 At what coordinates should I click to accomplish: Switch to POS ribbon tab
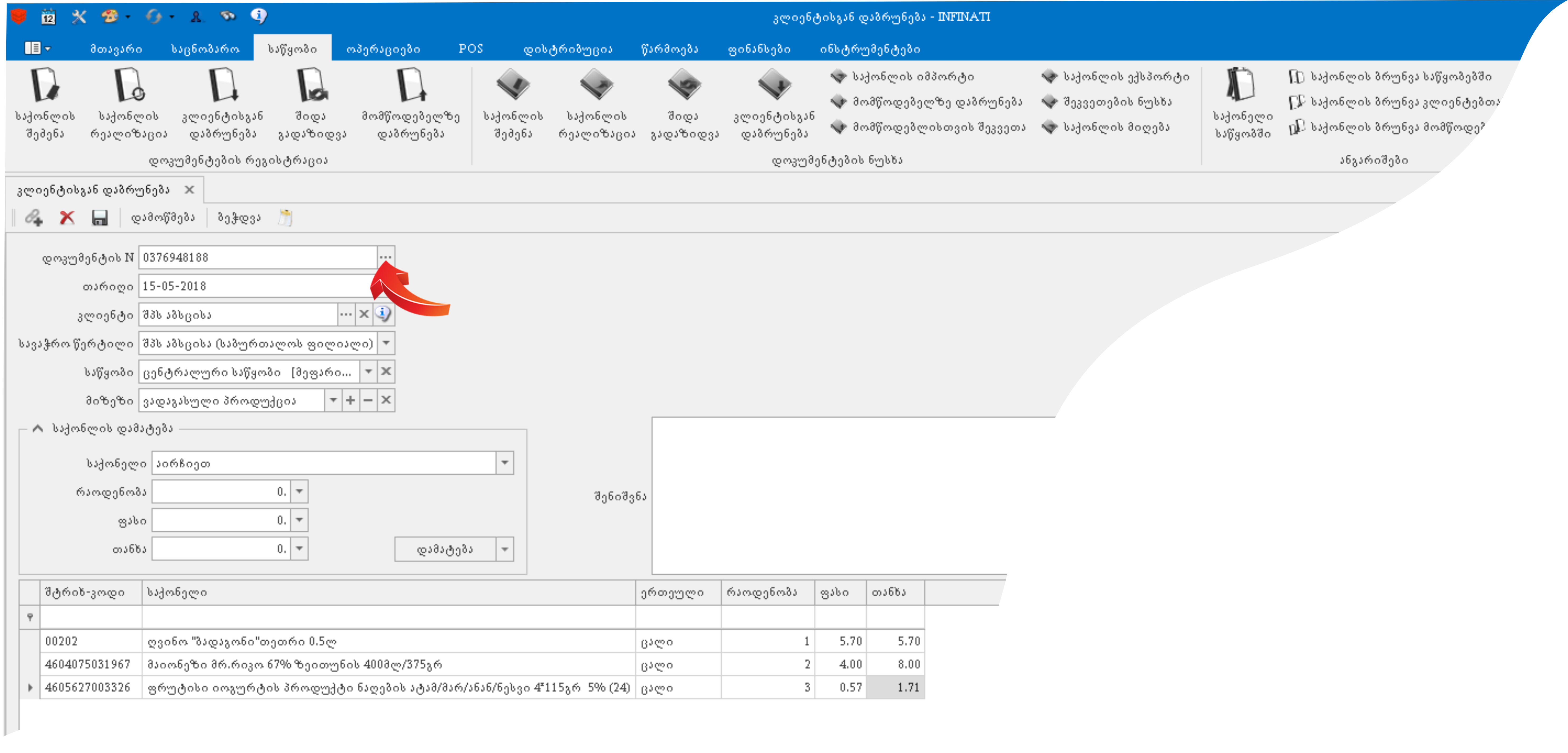click(471, 49)
